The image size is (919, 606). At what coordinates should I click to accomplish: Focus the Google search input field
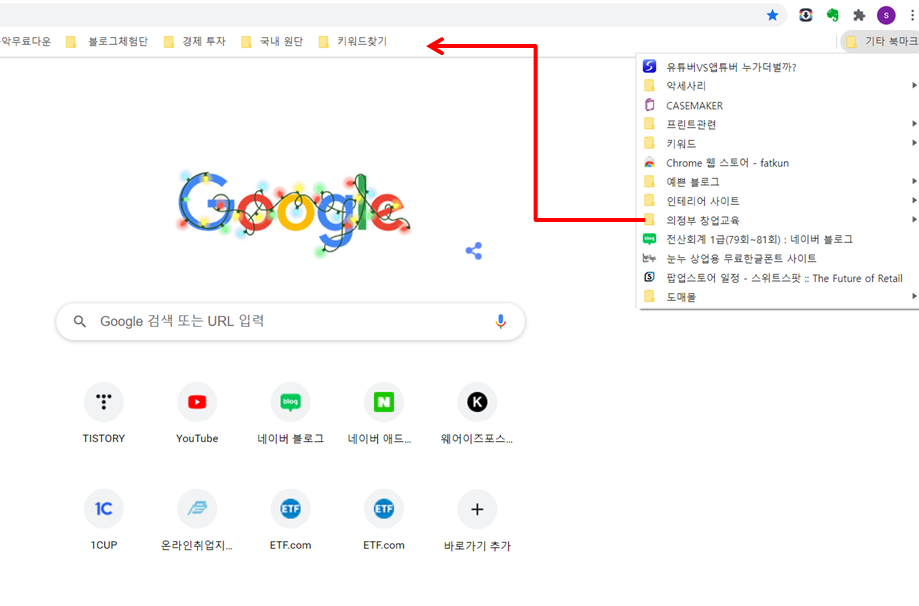coord(290,321)
